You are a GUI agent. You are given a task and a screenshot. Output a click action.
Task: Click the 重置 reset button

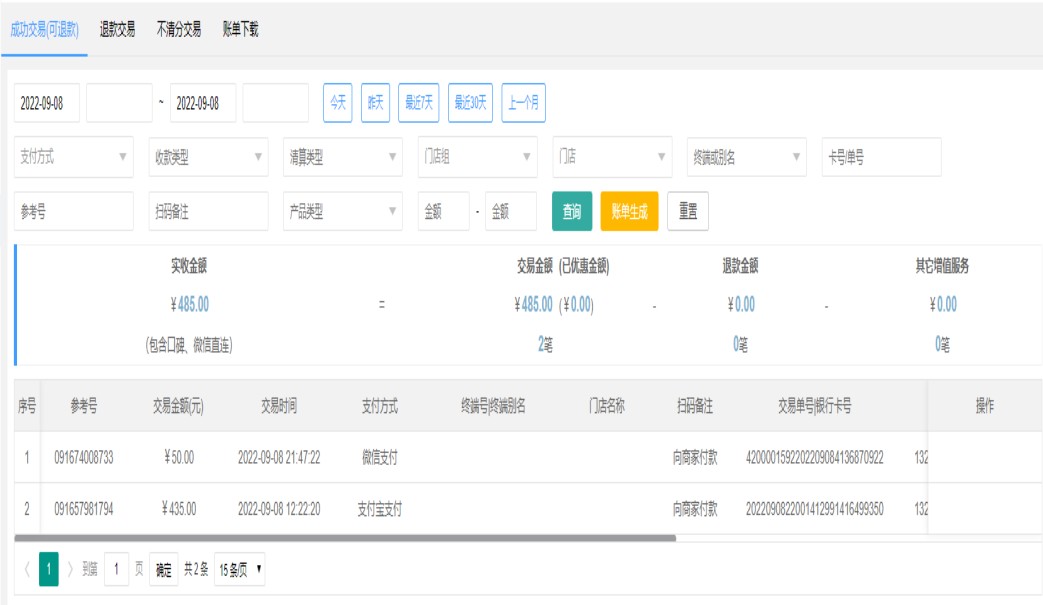688,211
